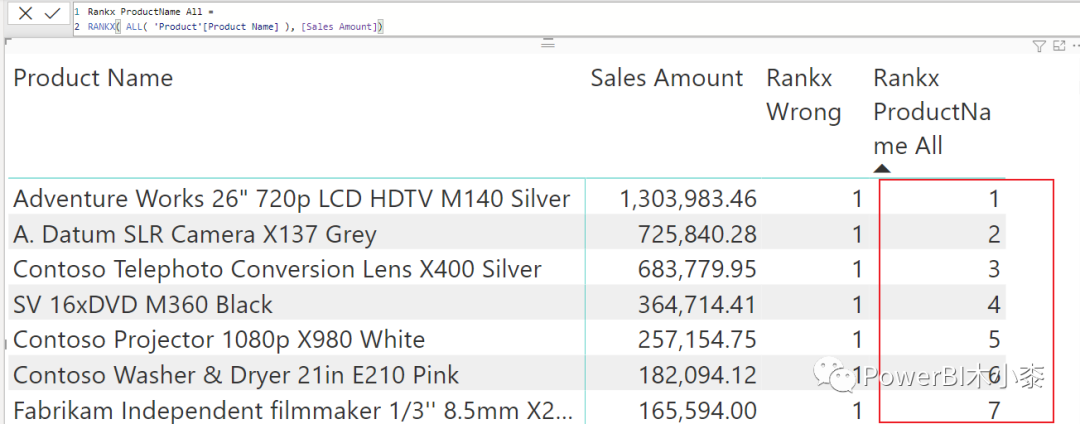Click the Rankx ProductName All header
The width and height of the screenshot is (1080, 424).
pos(931,112)
